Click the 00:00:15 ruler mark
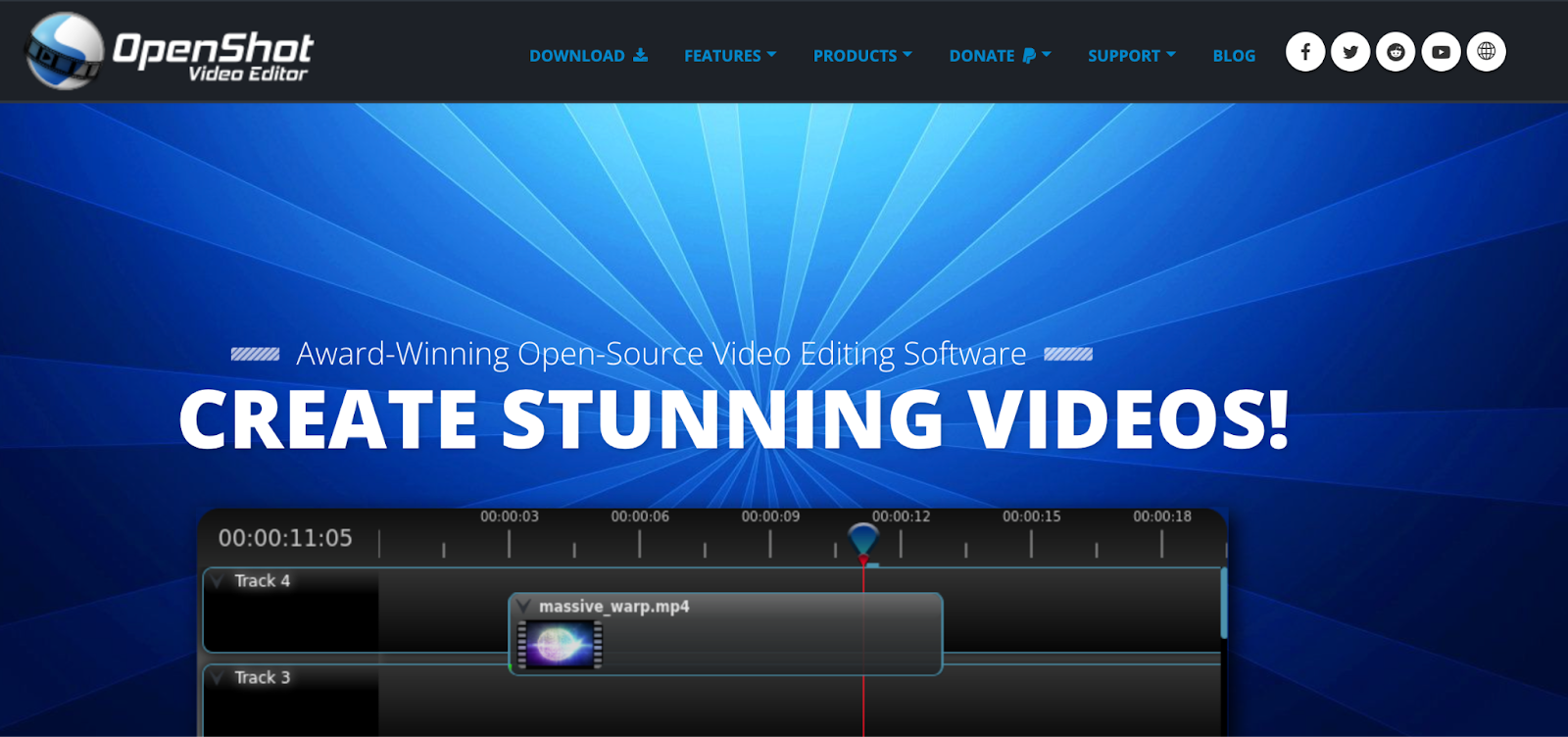Viewport: 1568px width, 737px height. tap(1032, 516)
